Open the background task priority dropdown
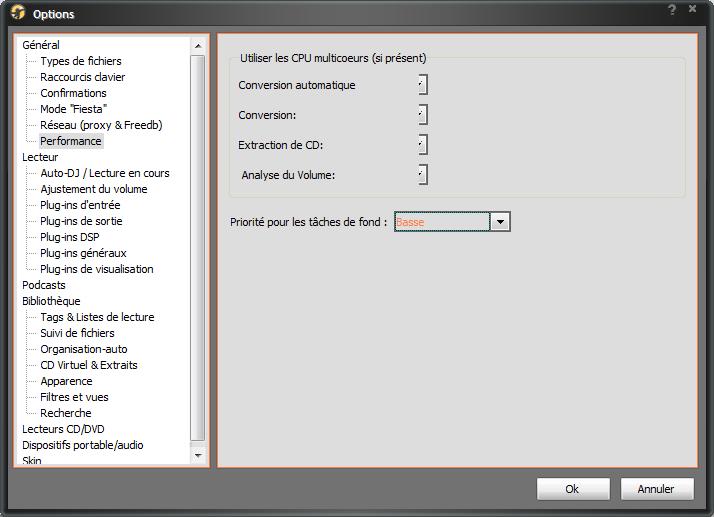The image size is (714, 517). click(500, 222)
